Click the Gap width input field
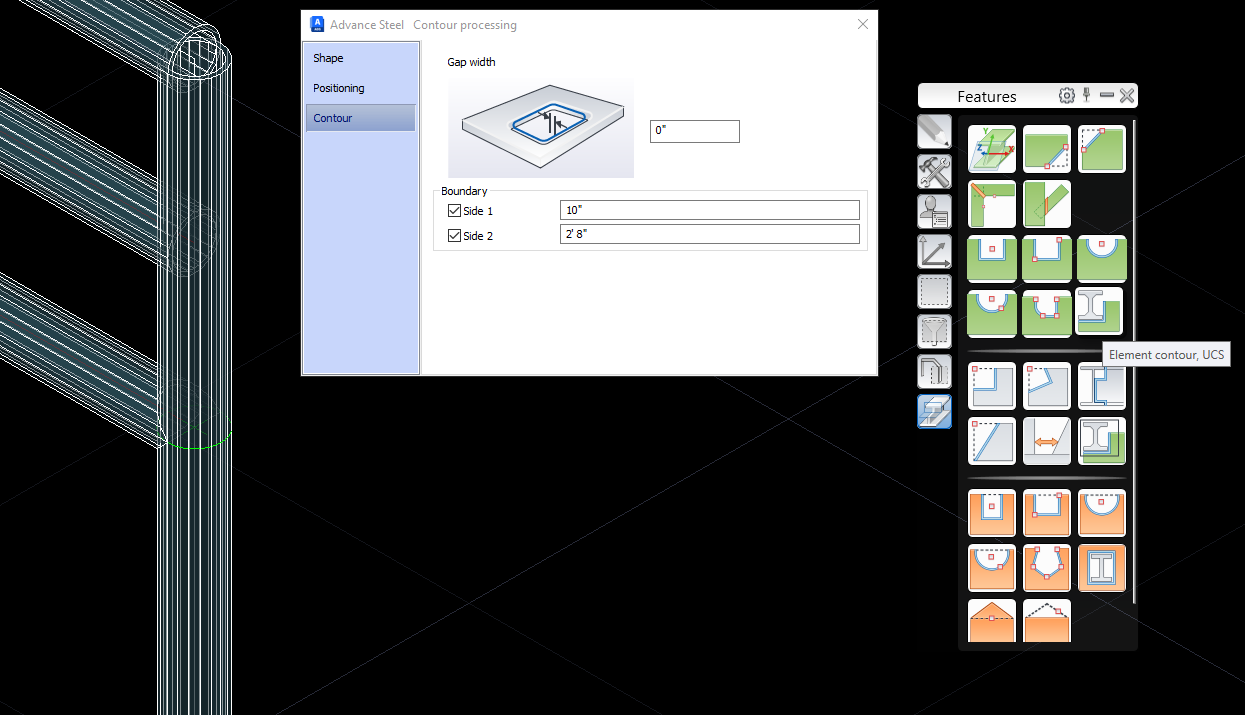The image size is (1245, 715). click(694, 131)
